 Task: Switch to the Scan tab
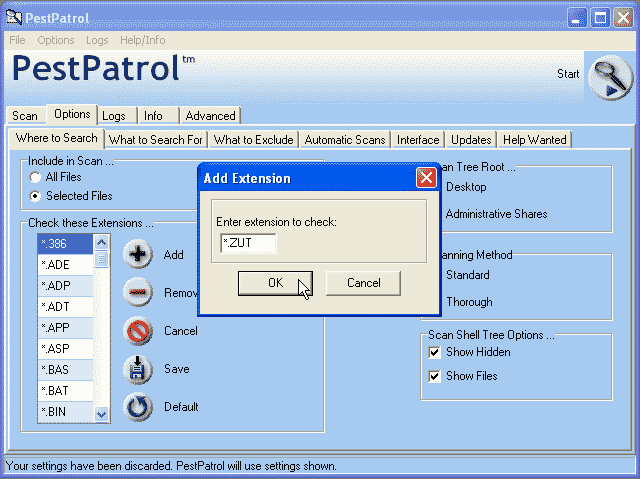click(25, 116)
